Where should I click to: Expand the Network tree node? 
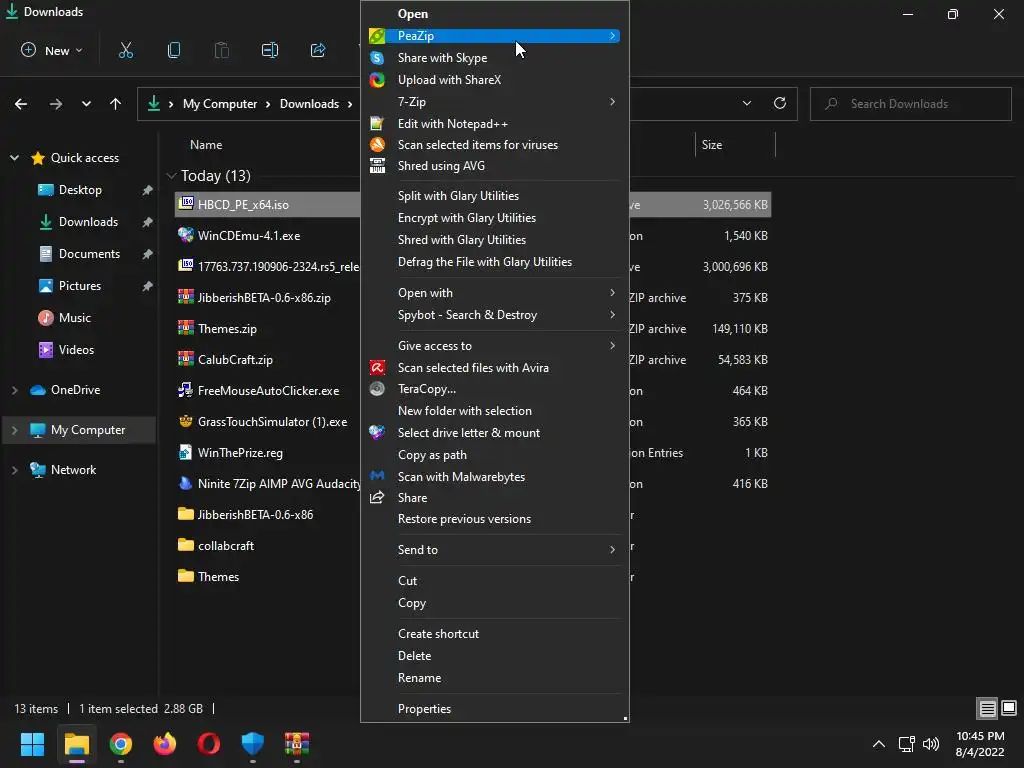14,470
